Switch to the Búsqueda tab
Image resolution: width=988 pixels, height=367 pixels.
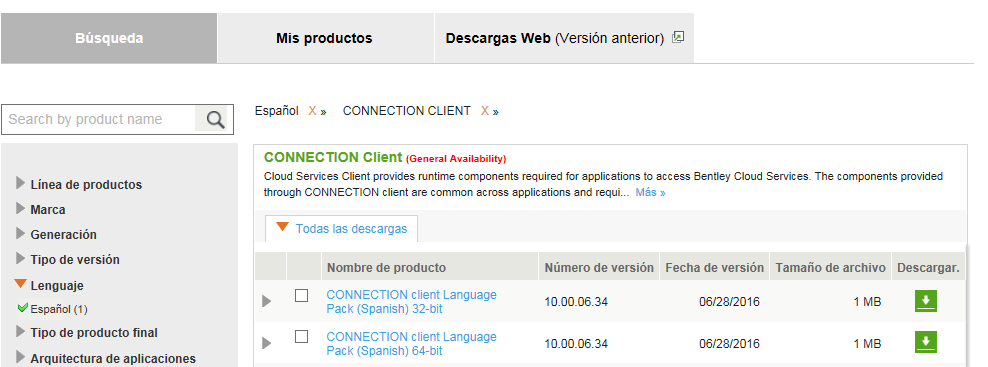[109, 38]
